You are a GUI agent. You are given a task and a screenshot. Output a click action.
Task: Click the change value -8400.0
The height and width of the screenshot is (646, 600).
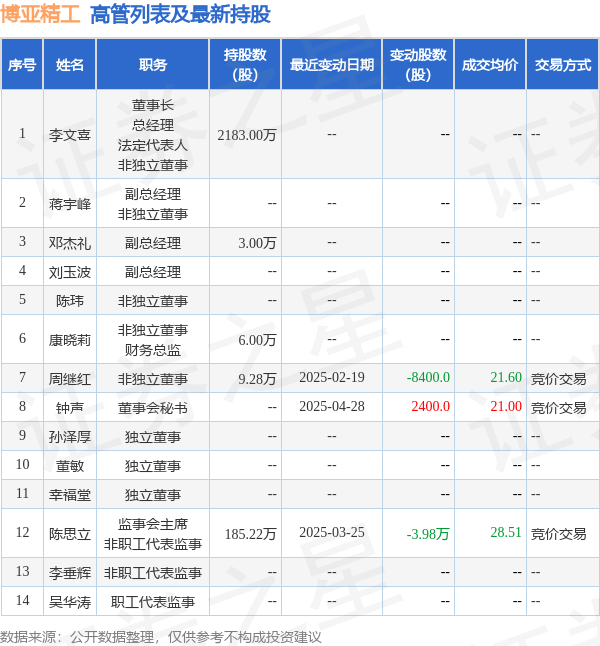428,377
